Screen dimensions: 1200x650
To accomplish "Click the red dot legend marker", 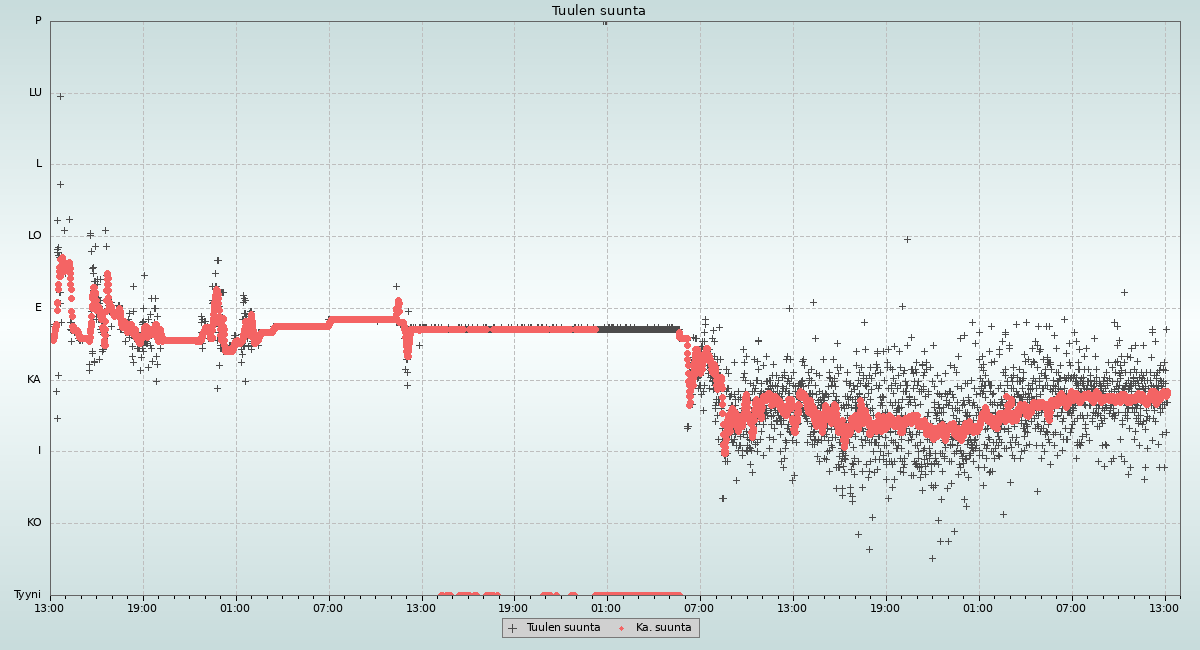I will [621, 628].
